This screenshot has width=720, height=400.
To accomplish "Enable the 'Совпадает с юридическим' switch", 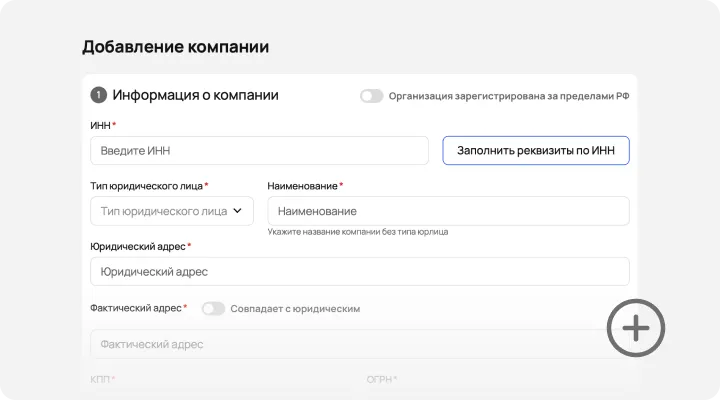I will pyautogui.click(x=213, y=309).
